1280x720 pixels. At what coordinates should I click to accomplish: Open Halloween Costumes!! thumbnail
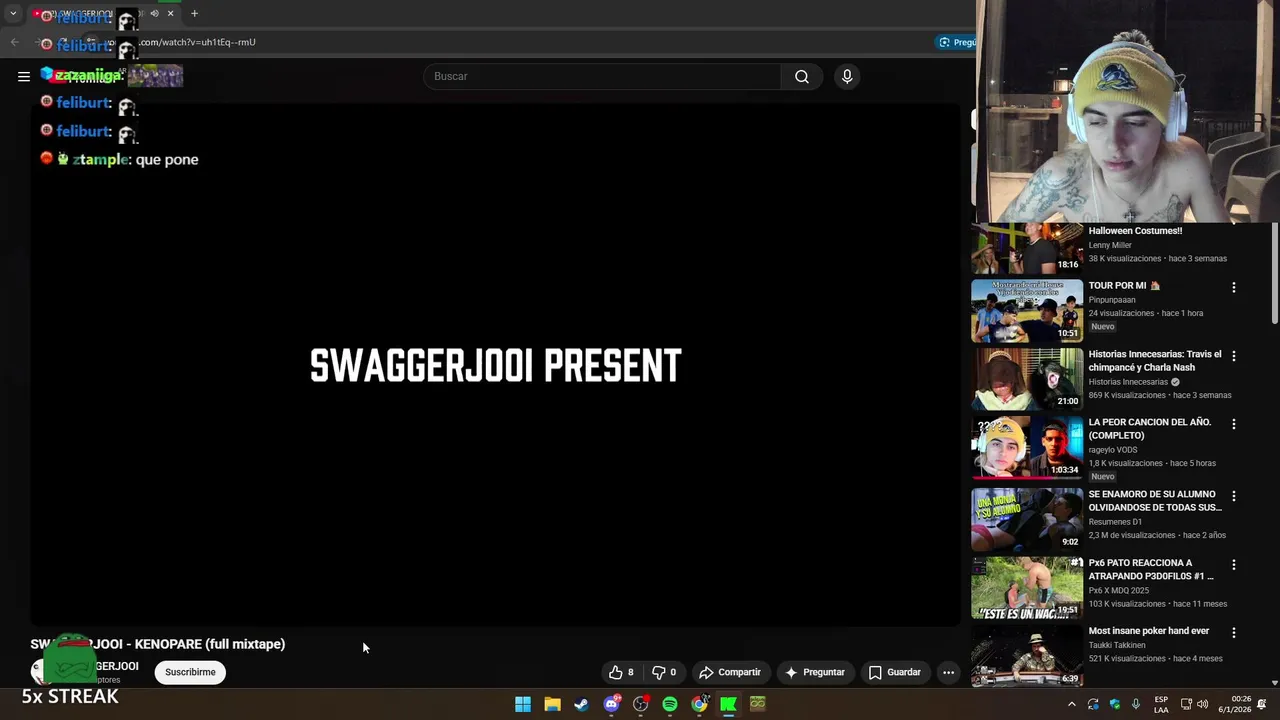[x=1027, y=247]
